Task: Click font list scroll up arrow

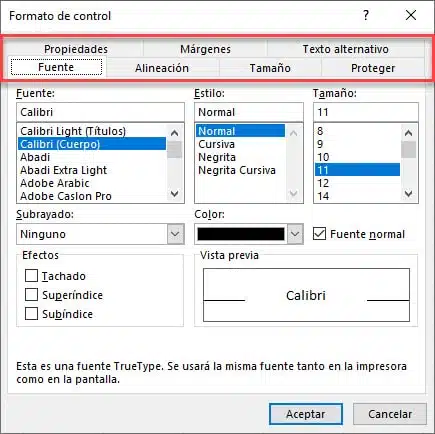Action: point(174,133)
